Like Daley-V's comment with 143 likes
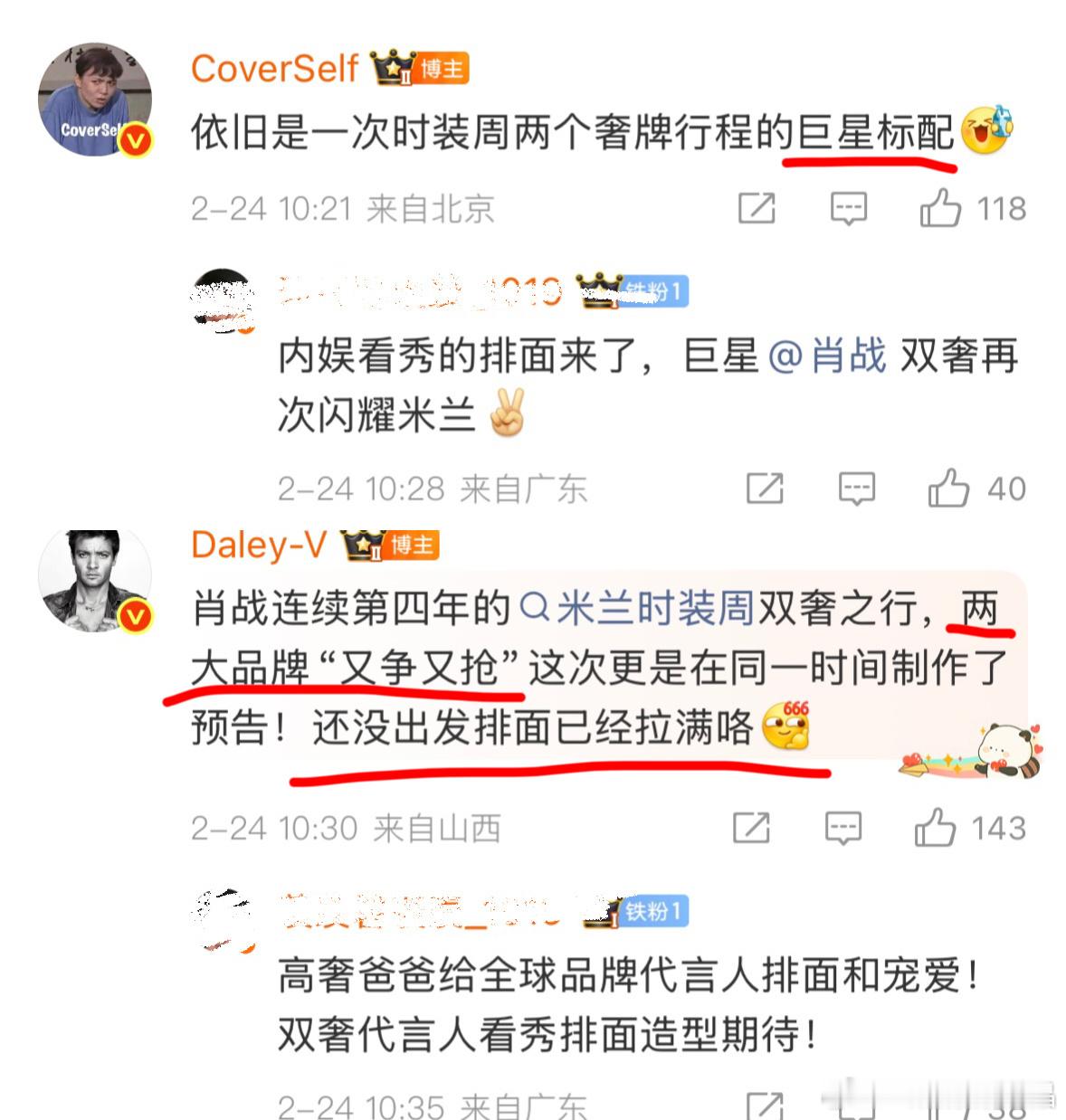Screen dimensions: 1066x1120 [x=936, y=828]
